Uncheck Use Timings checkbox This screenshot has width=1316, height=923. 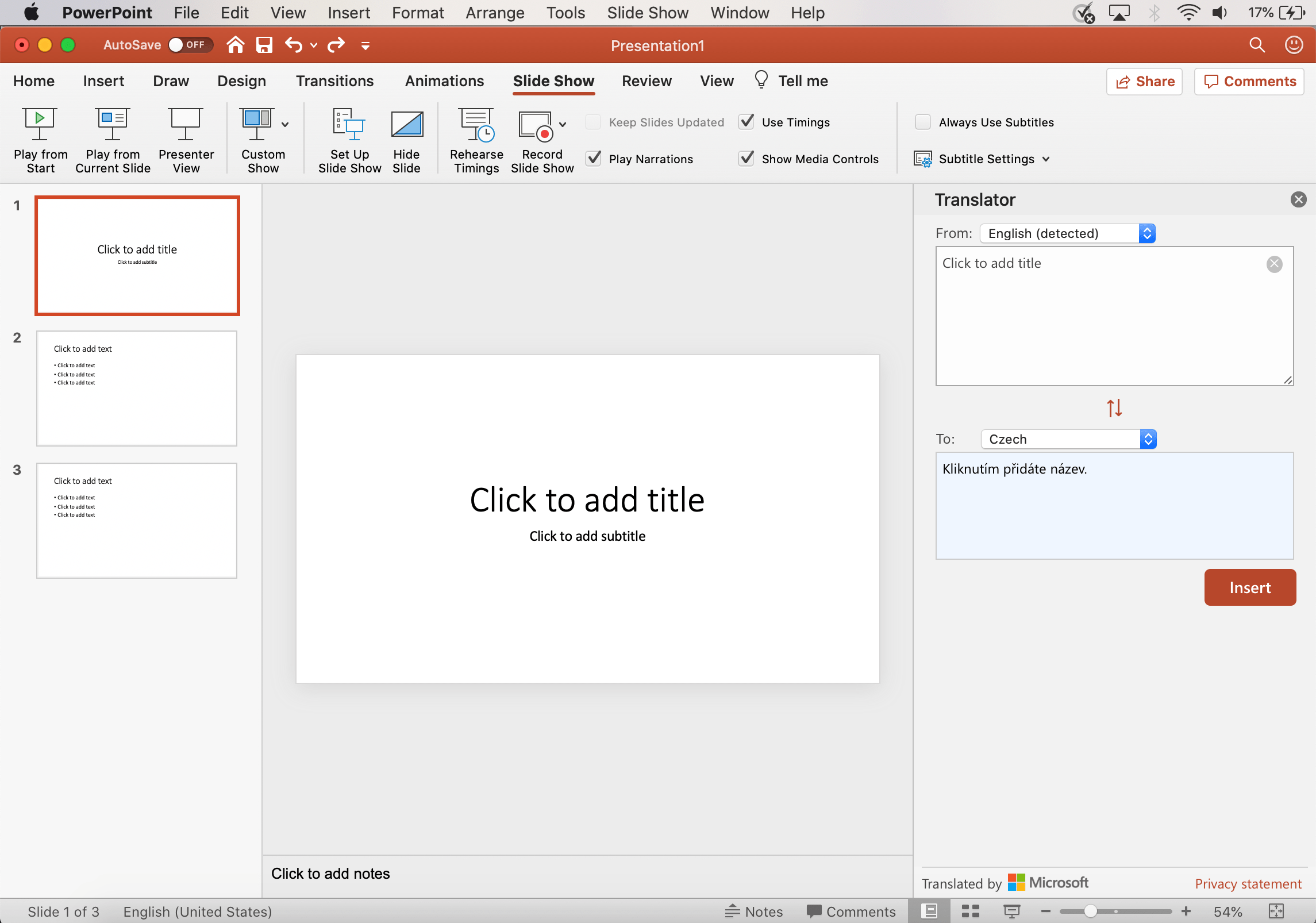(746, 122)
